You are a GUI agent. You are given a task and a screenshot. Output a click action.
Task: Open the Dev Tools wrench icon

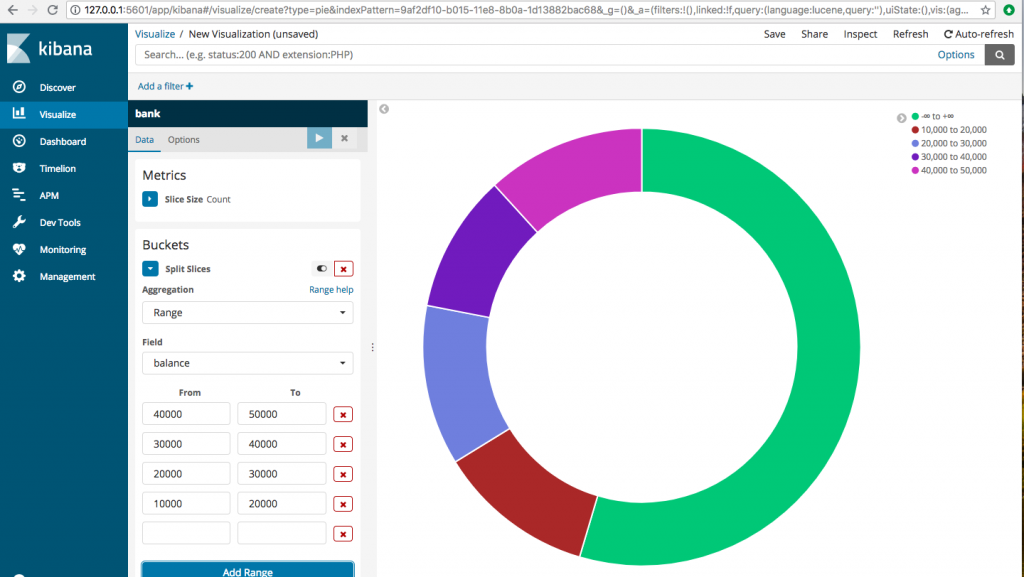pyautogui.click(x=20, y=222)
